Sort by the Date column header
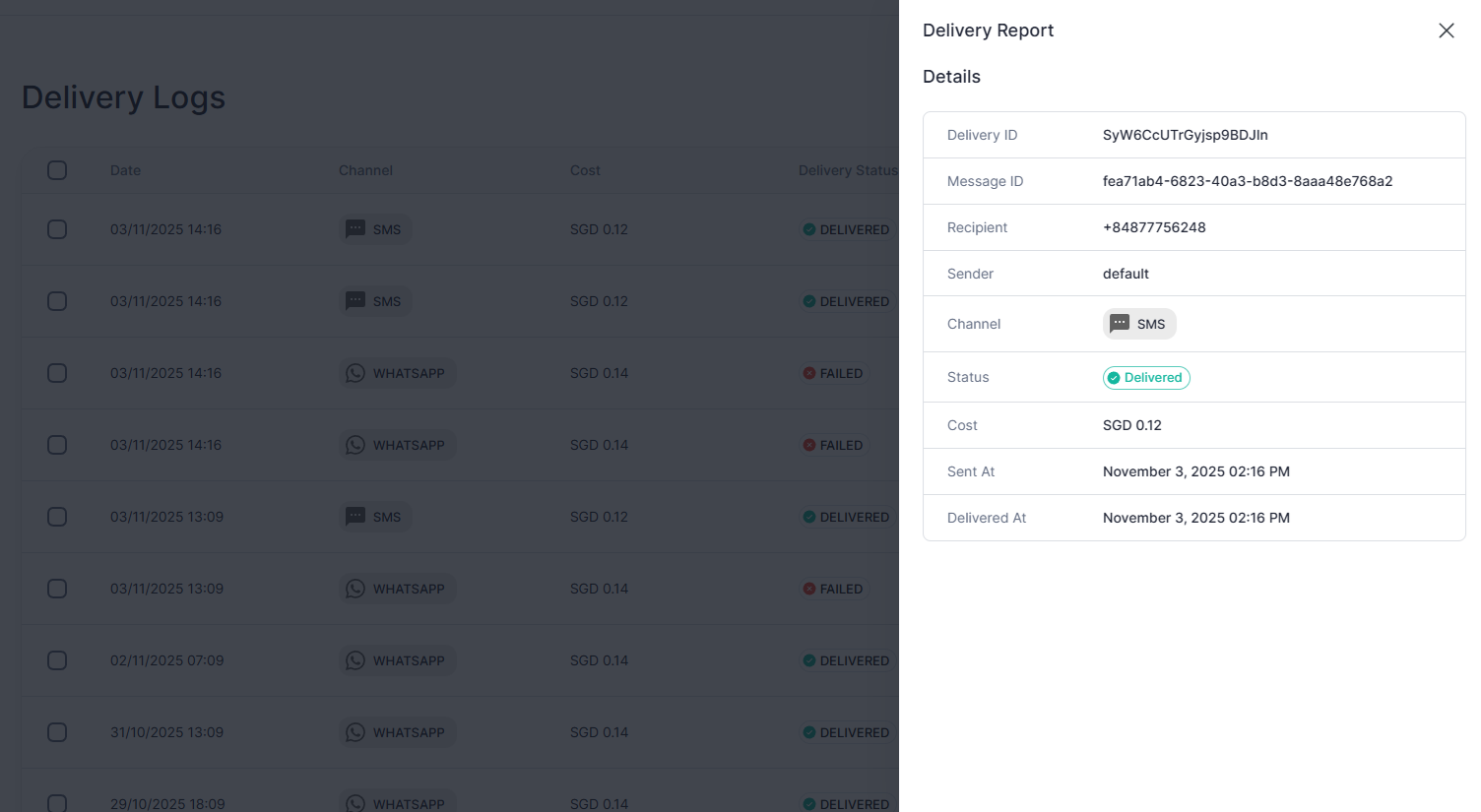This screenshot has height=812, width=1481. click(125, 170)
